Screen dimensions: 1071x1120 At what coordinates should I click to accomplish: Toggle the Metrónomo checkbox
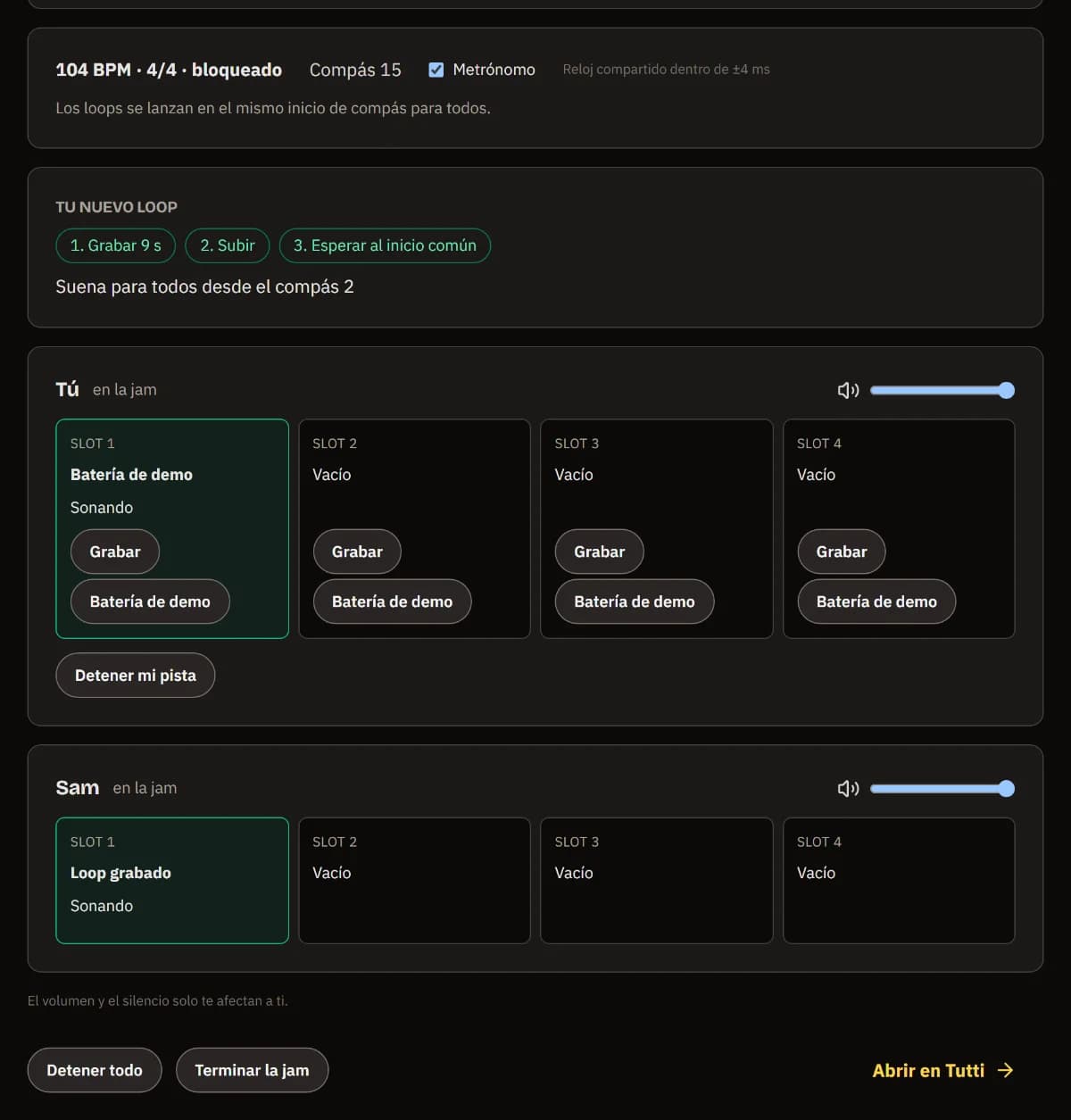(436, 70)
